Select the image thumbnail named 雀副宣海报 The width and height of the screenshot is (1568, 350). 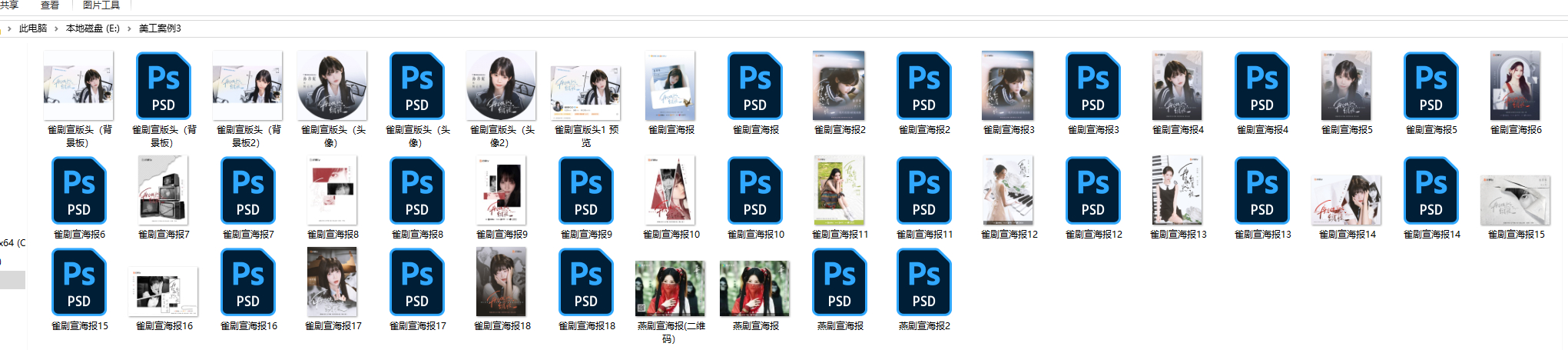point(670,85)
